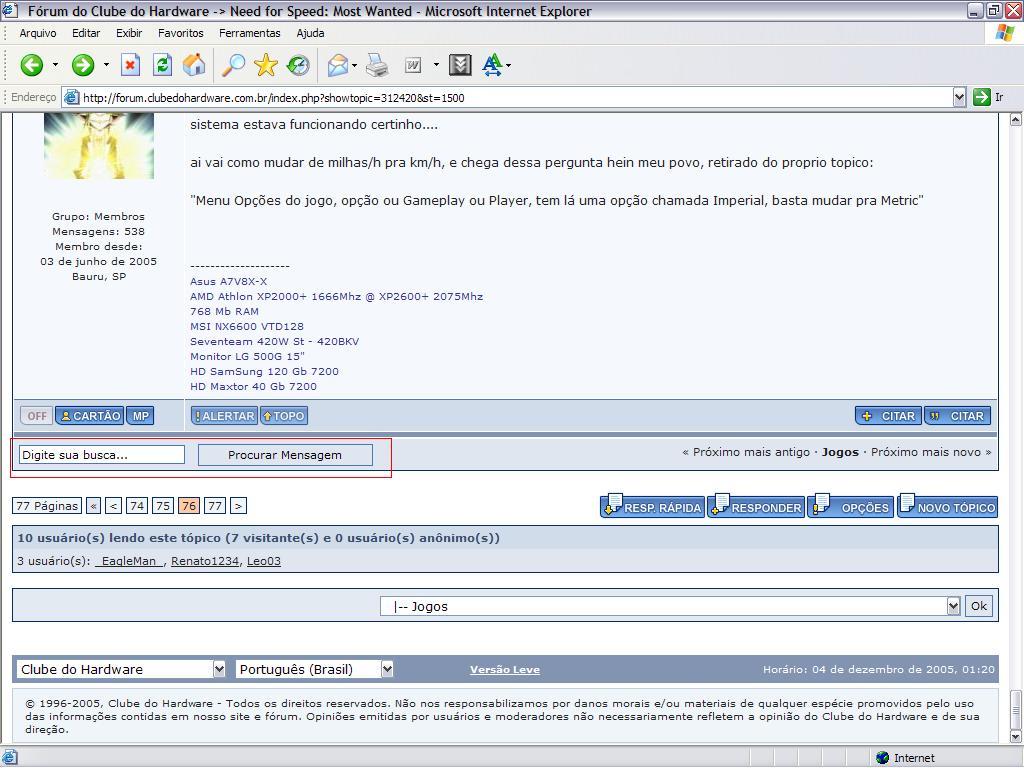Screen dimensions: 1024x768
Task: Click the Jogos forum link
Action: pos(840,452)
